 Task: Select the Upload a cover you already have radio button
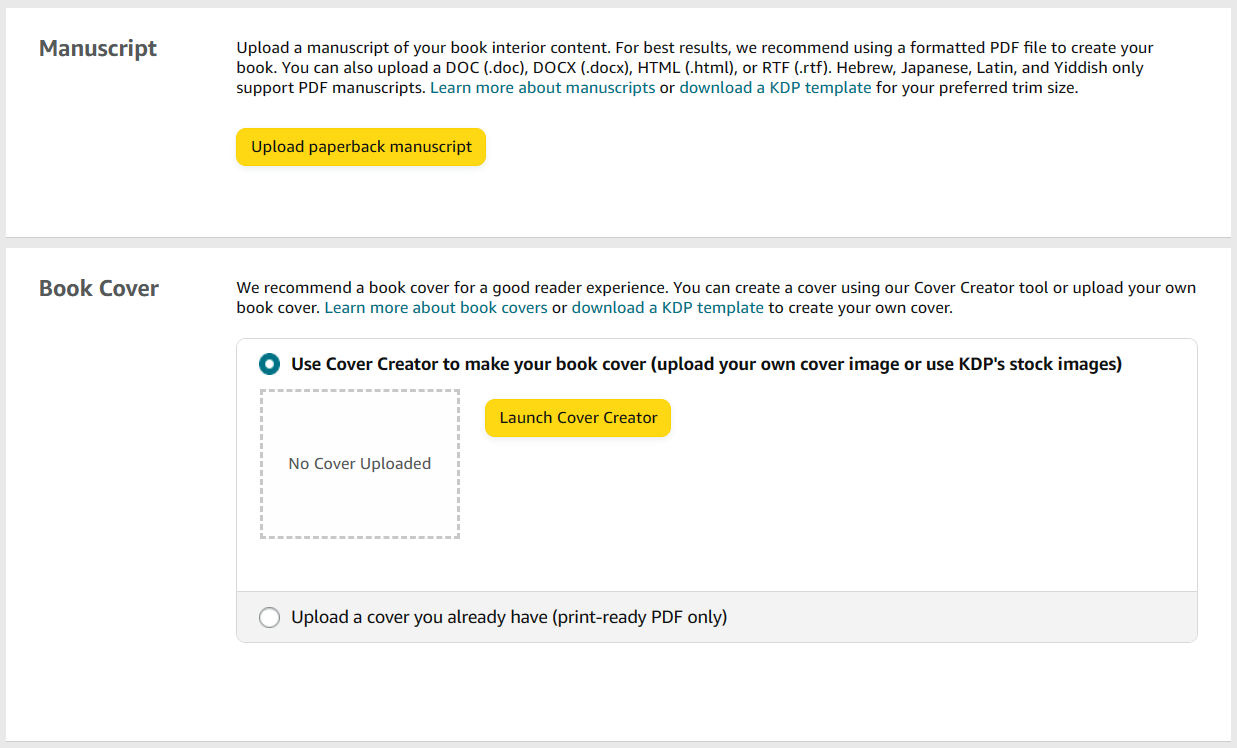click(x=269, y=617)
